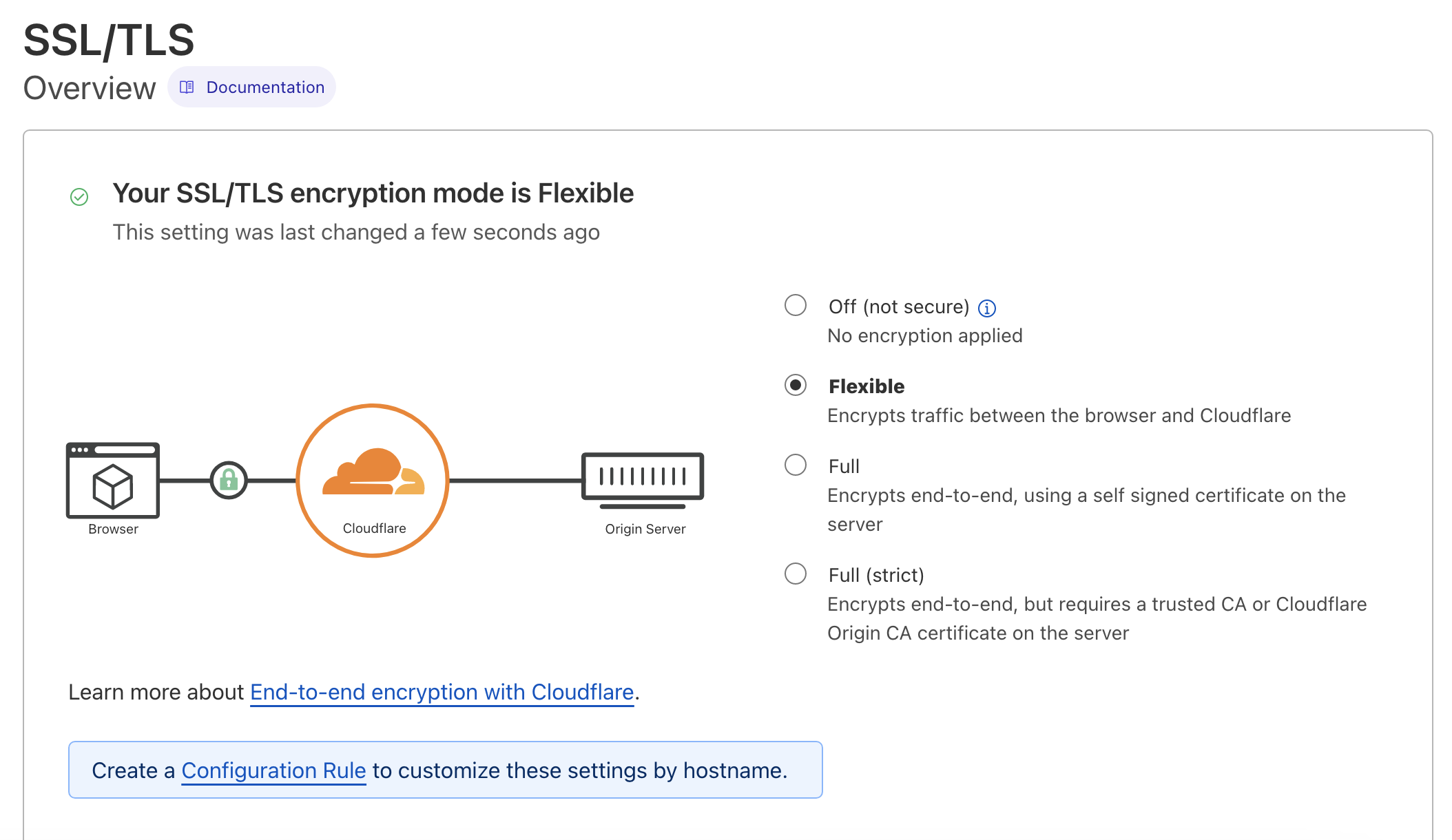The height and width of the screenshot is (840, 1452).
Task: Follow the Configuration Rule link
Action: 273,770
